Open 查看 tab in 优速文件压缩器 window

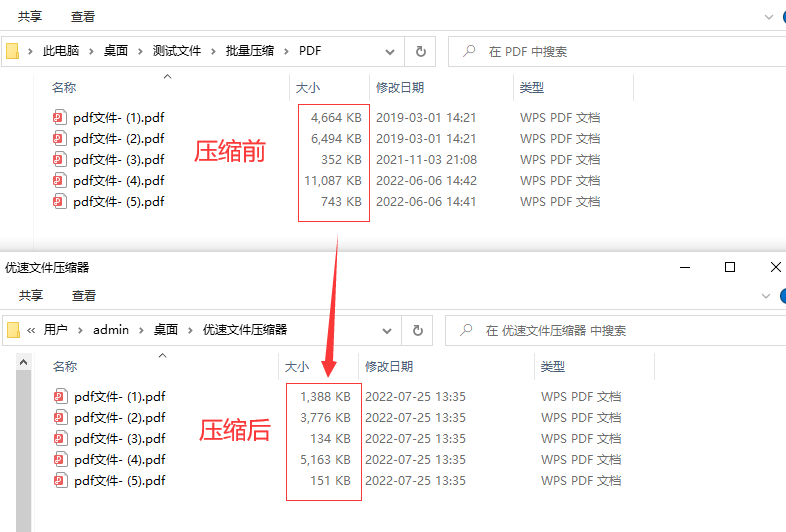pyautogui.click(x=84, y=295)
